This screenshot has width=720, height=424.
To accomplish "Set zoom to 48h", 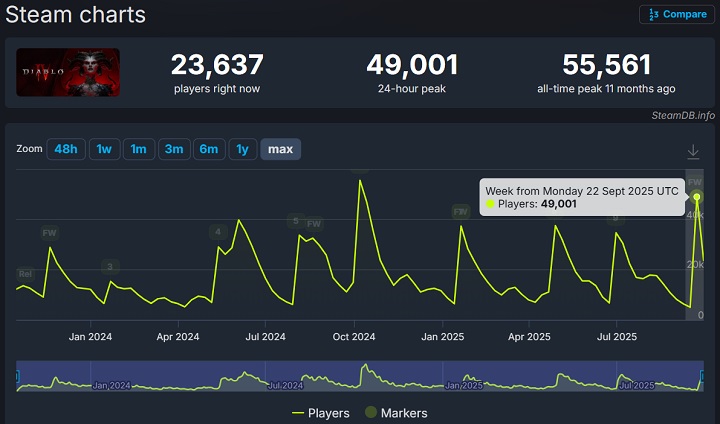I will coord(66,149).
